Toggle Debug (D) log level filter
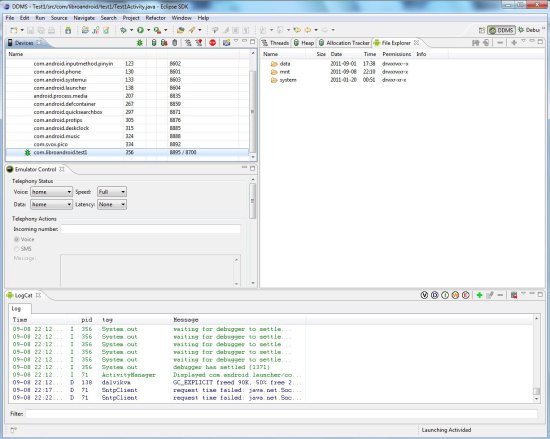 click(435, 295)
